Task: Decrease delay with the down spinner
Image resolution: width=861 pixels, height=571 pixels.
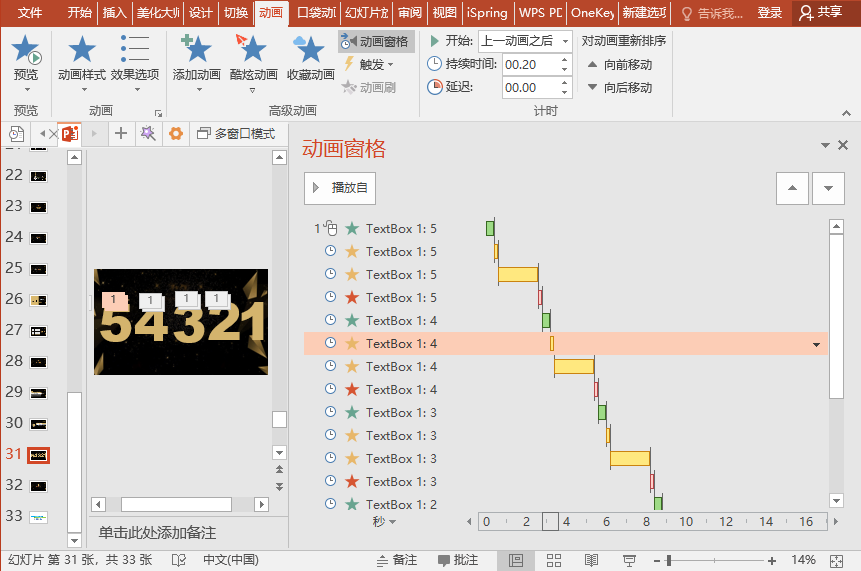Action: point(564,93)
